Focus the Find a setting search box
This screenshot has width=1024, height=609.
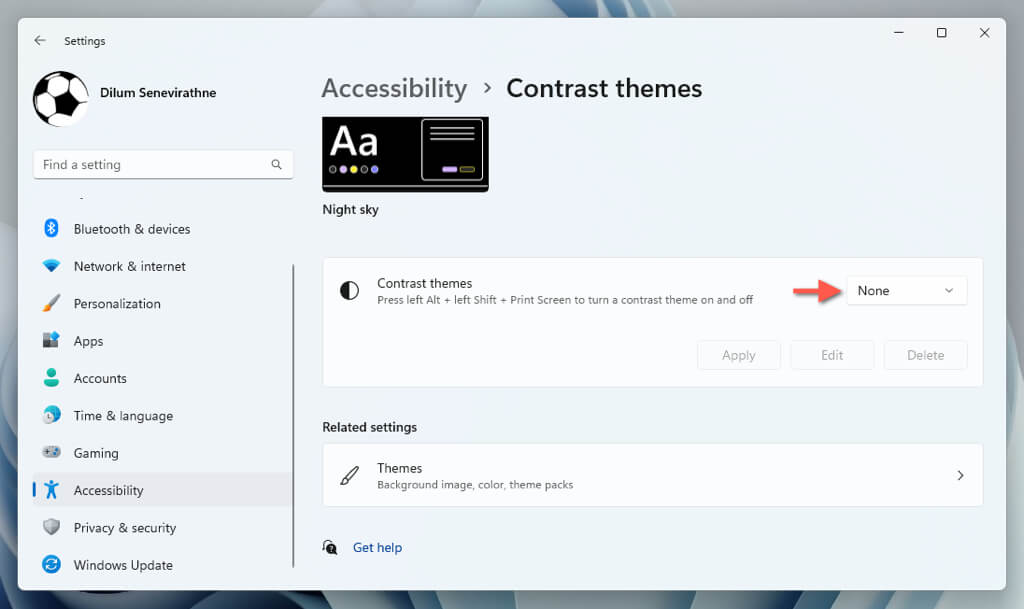(x=154, y=165)
